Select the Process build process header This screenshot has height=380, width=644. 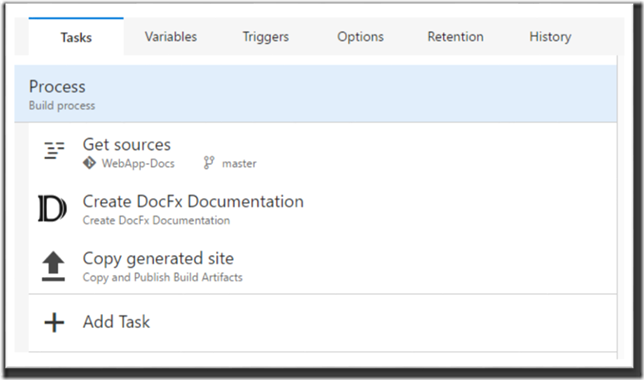(315, 94)
